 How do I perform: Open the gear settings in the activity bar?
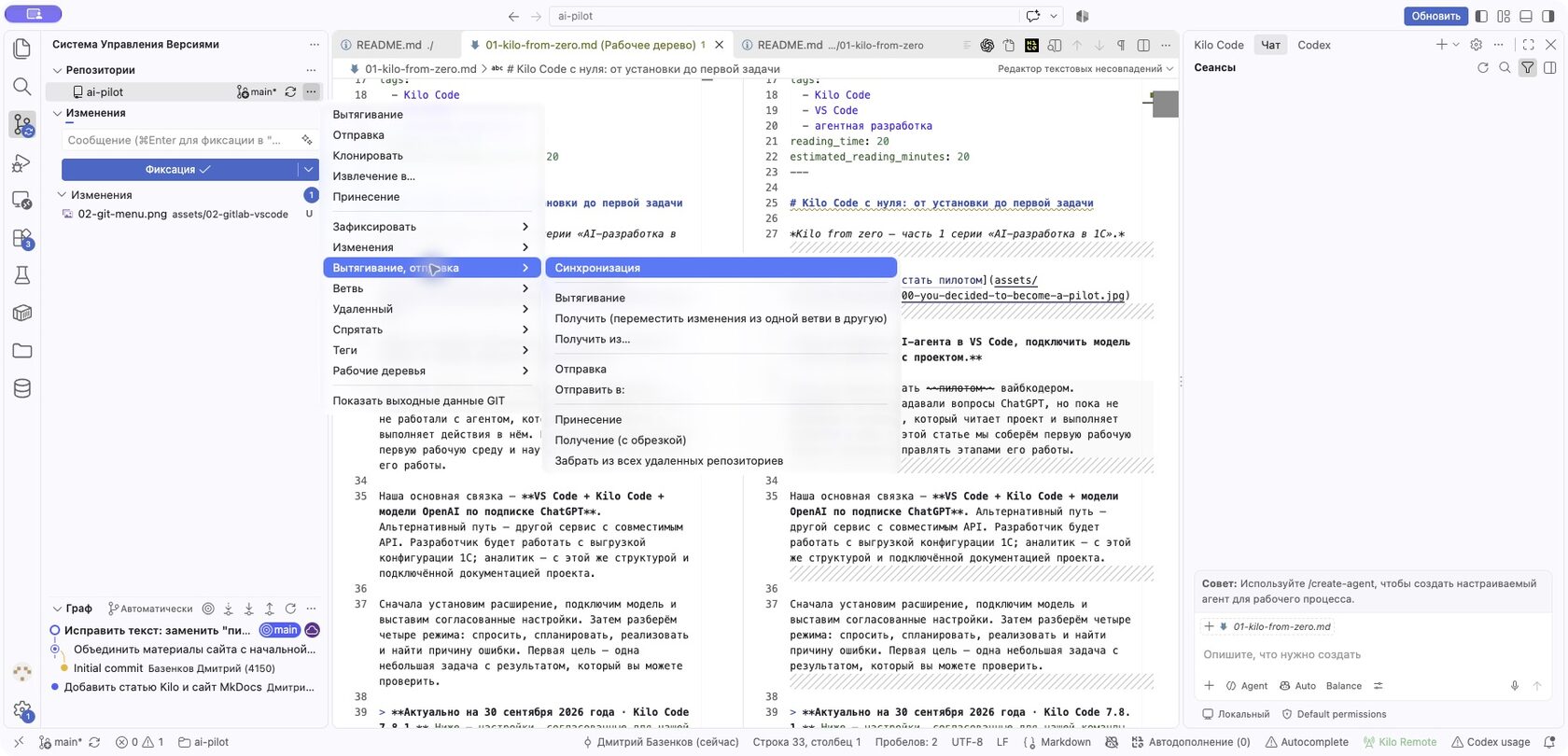tap(22, 711)
